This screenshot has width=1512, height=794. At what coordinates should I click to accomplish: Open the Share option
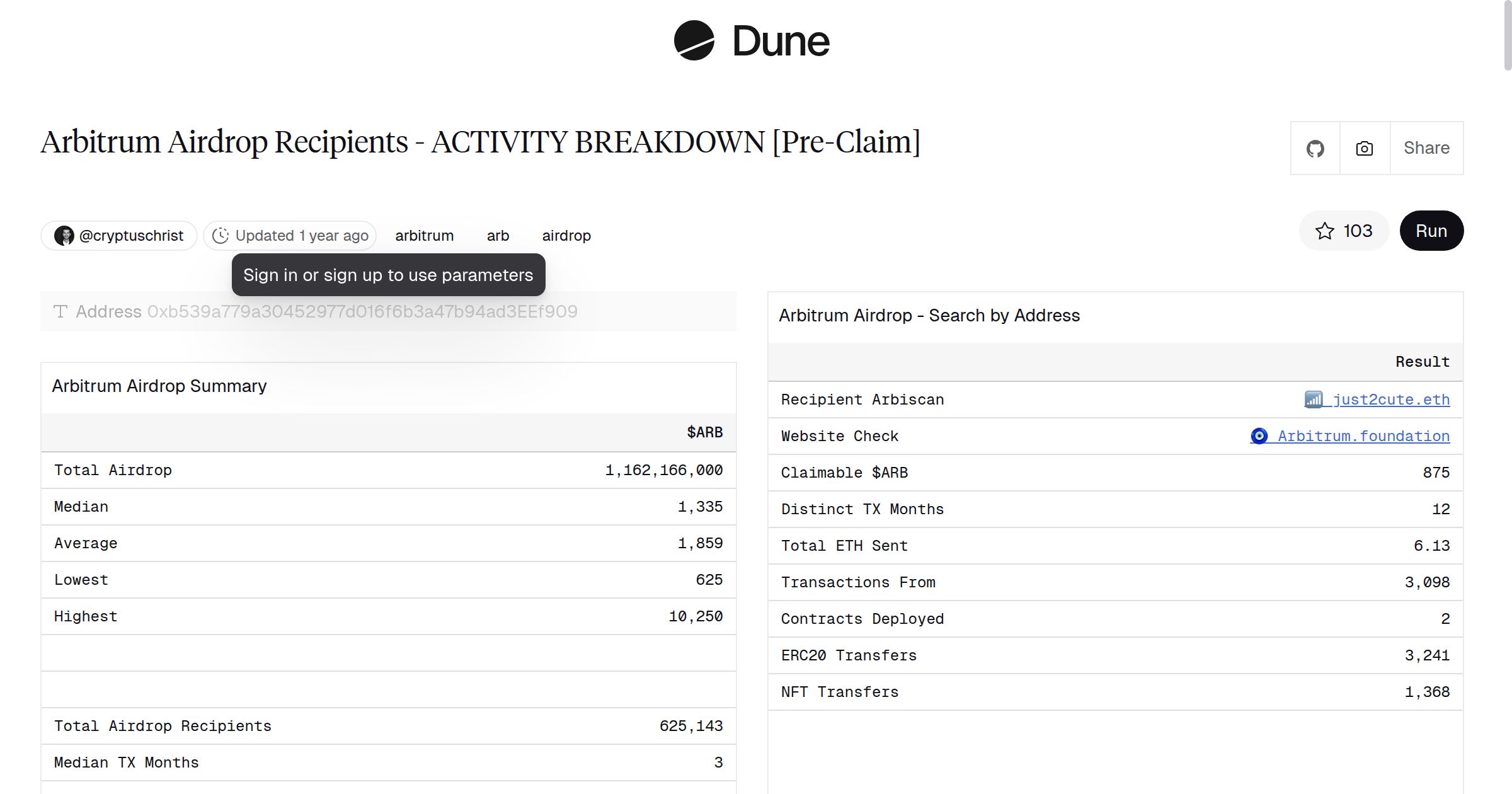tap(1426, 148)
